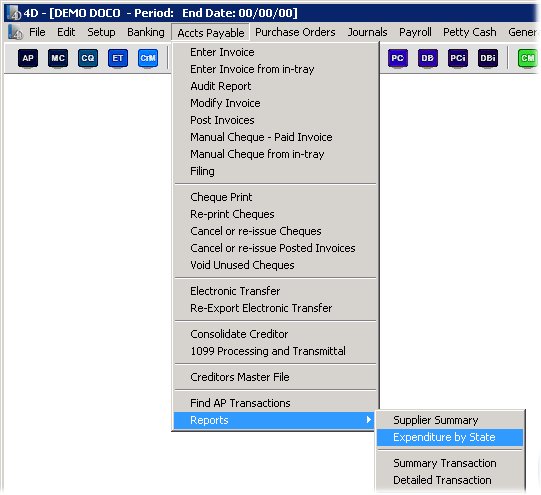Viewport: 541px width, 495px height.
Task: Open the DBi toolbar icon
Action: click(488, 58)
